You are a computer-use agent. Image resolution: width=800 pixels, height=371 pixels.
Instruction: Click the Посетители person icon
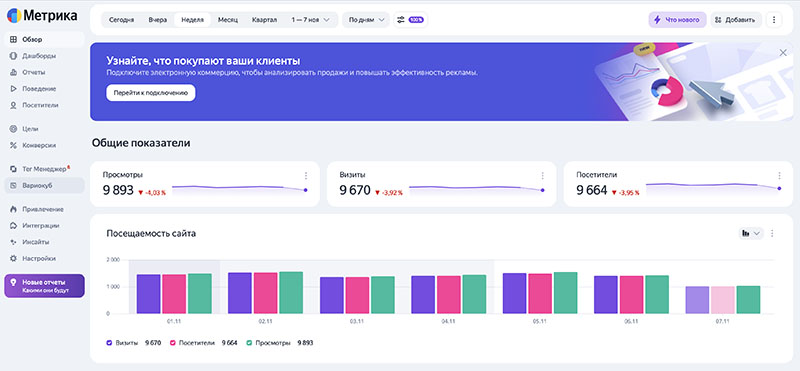13,105
